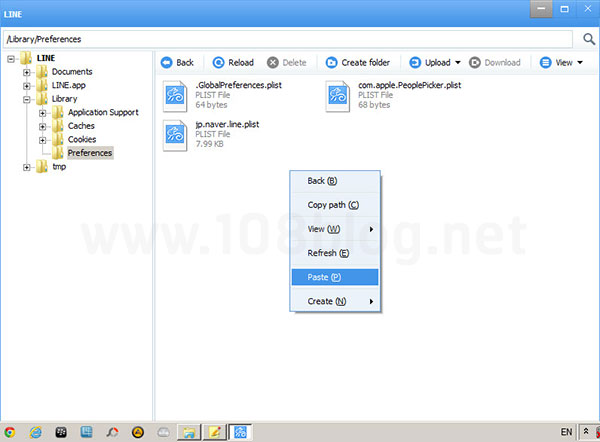This screenshot has width=600, height=442.
Task: Expand the Application Support tree node
Action: point(42,113)
